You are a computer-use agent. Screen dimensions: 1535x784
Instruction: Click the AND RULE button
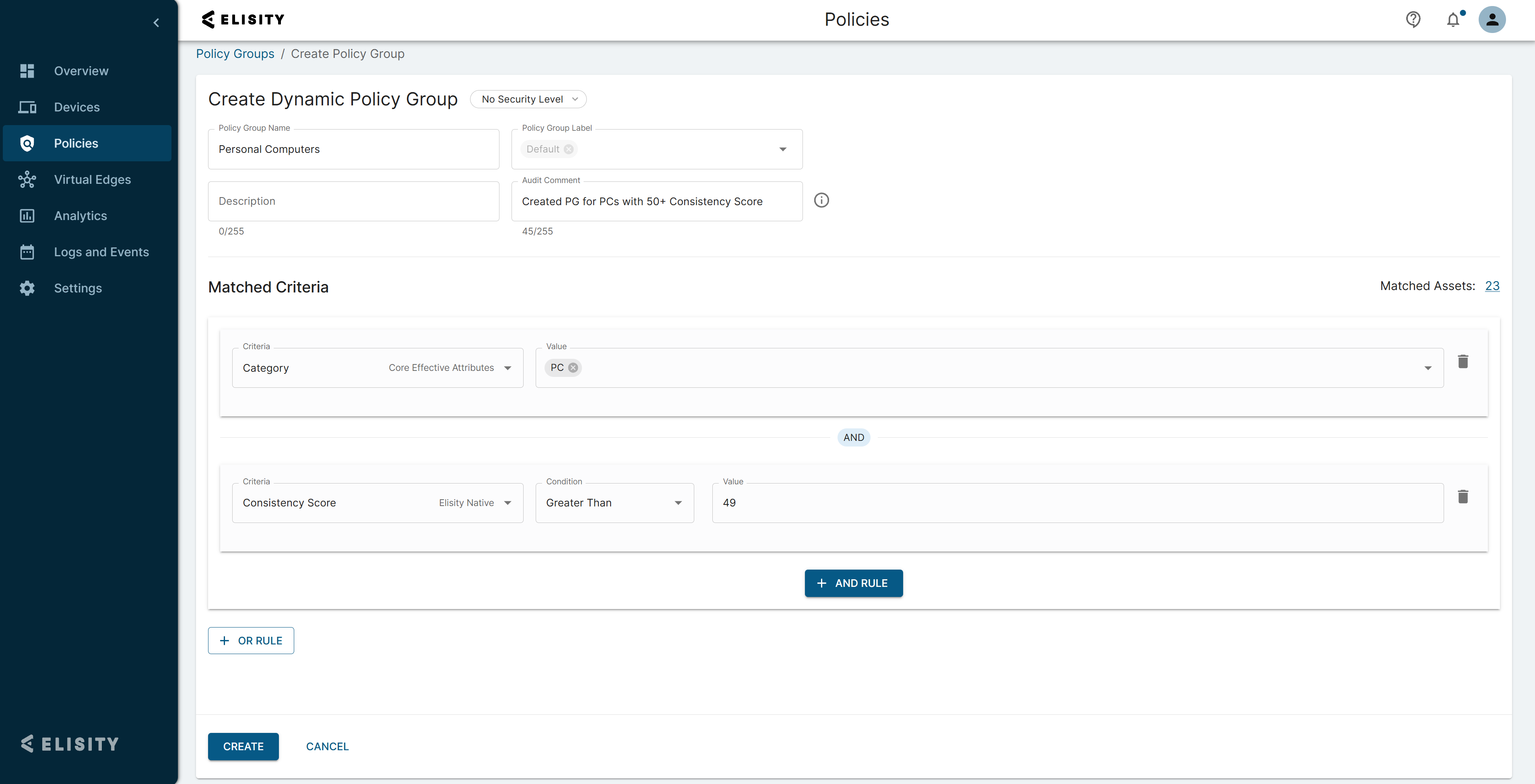[853, 583]
